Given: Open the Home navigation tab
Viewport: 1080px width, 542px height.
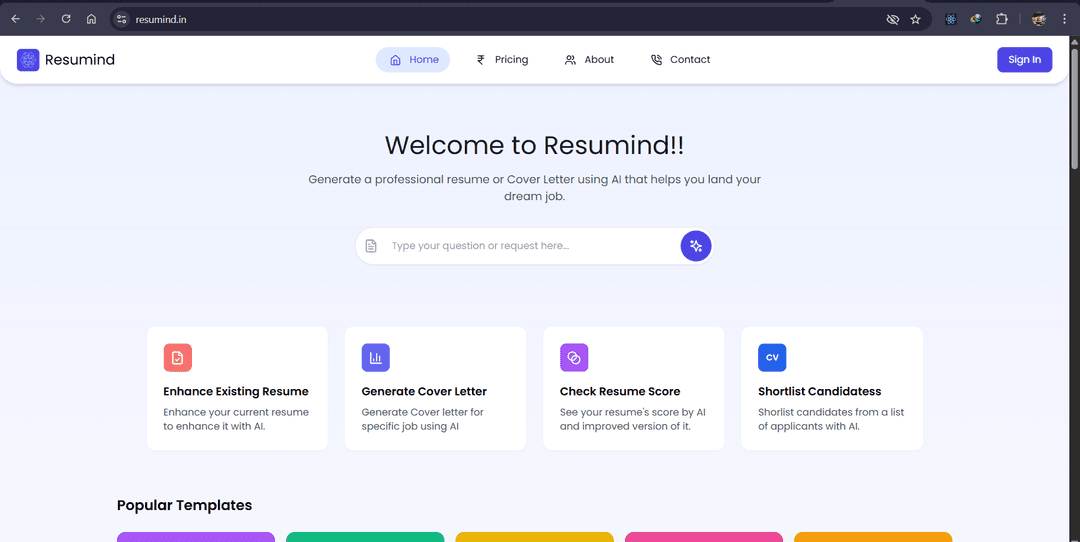Looking at the screenshot, I should [413, 60].
